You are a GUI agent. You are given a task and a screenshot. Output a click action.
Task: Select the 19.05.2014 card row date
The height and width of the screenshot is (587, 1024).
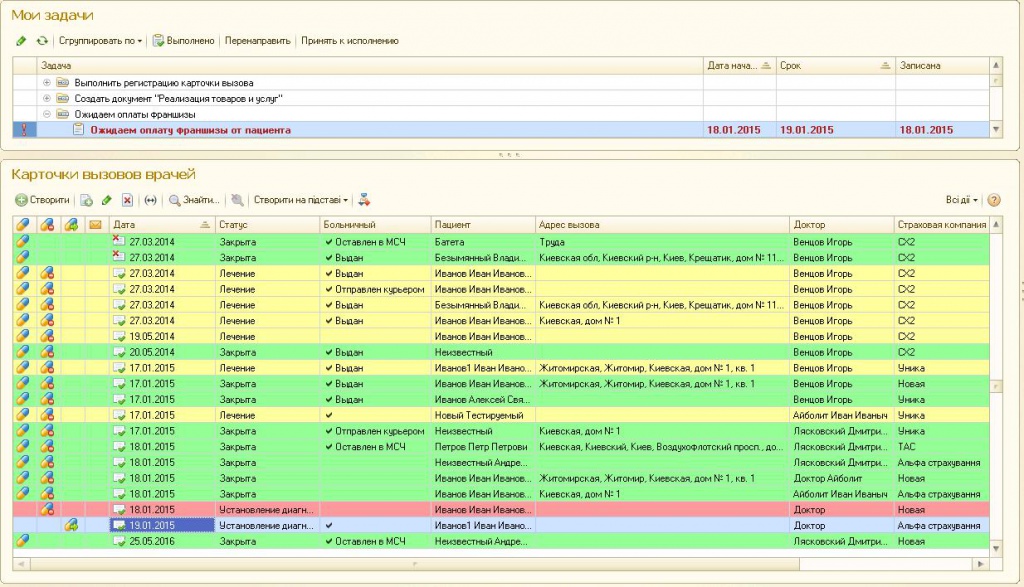tap(162, 336)
